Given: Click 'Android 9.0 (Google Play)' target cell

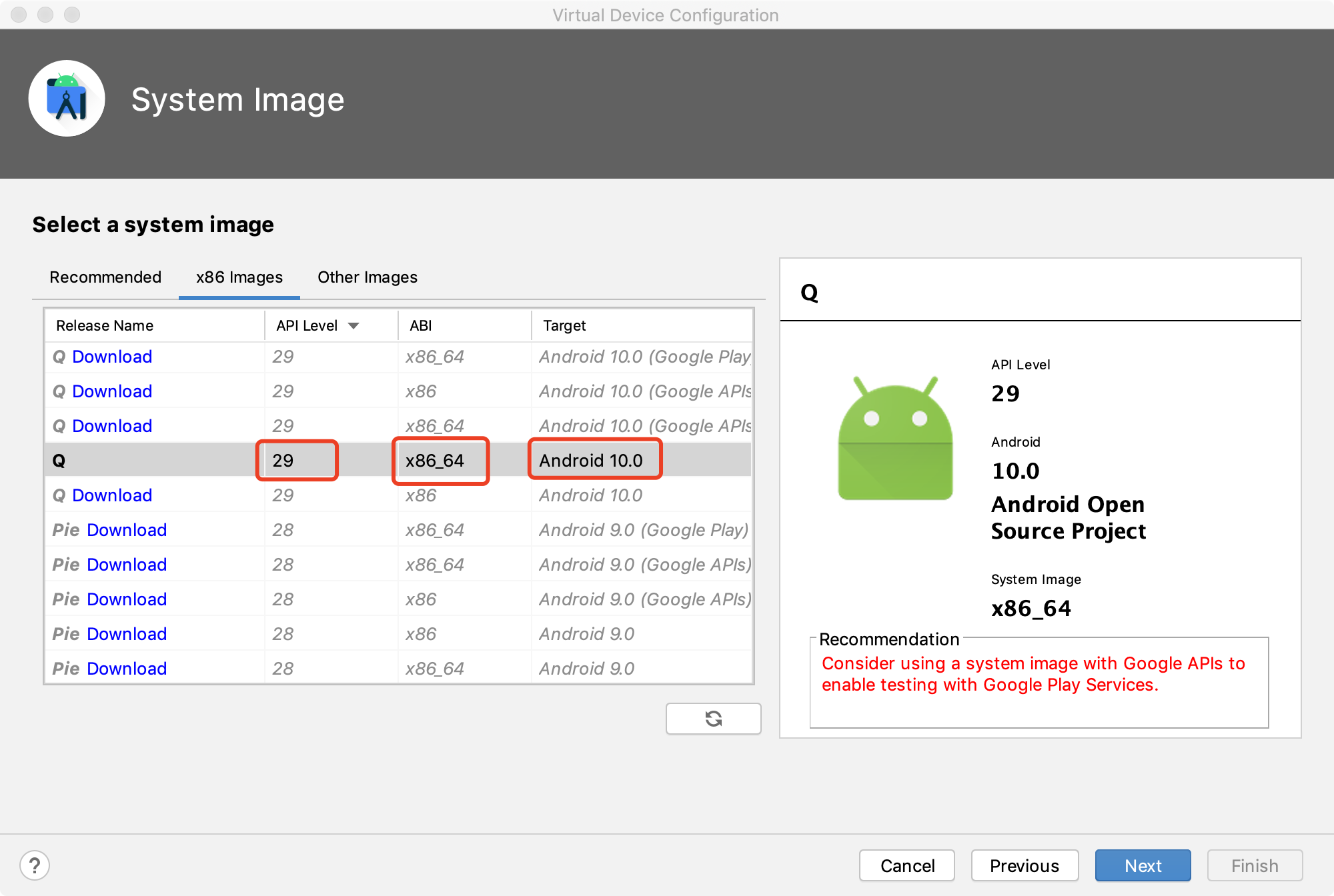Looking at the screenshot, I should point(644,530).
